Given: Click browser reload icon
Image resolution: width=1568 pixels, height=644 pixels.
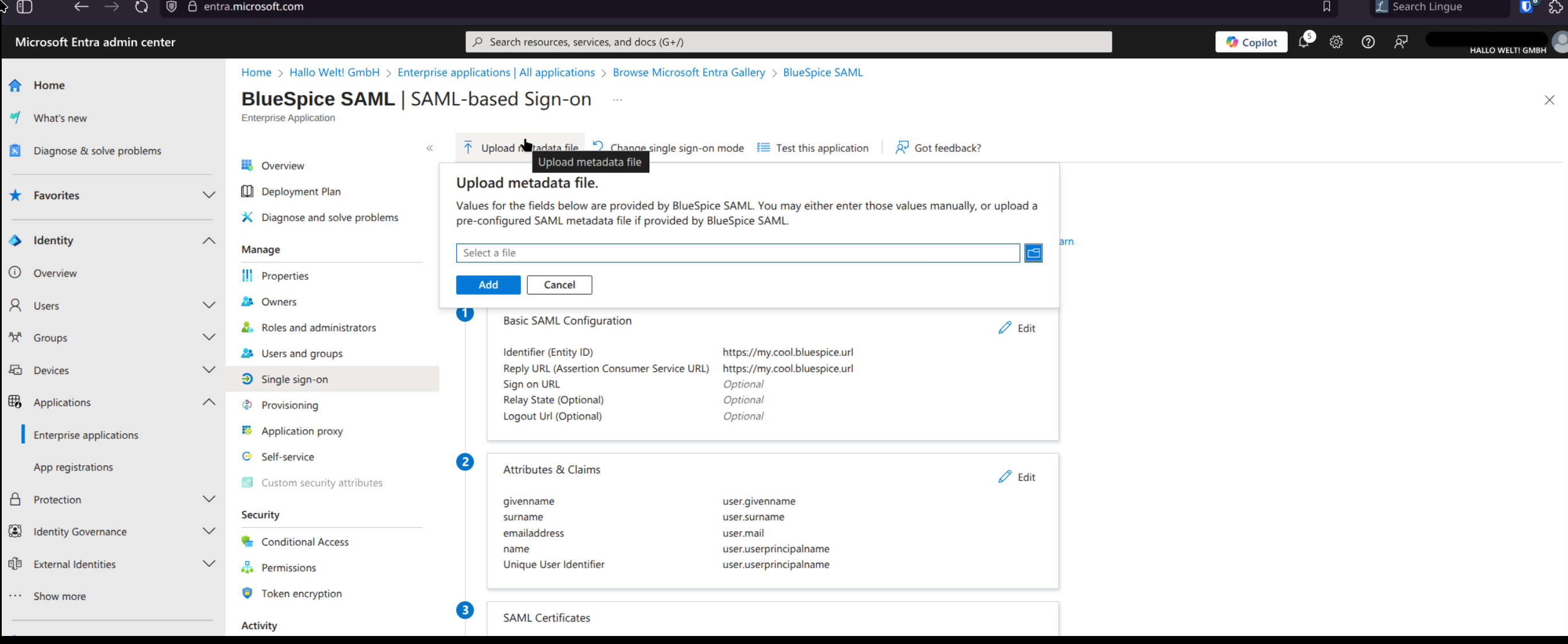Looking at the screenshot, I should tap(141, 7).
